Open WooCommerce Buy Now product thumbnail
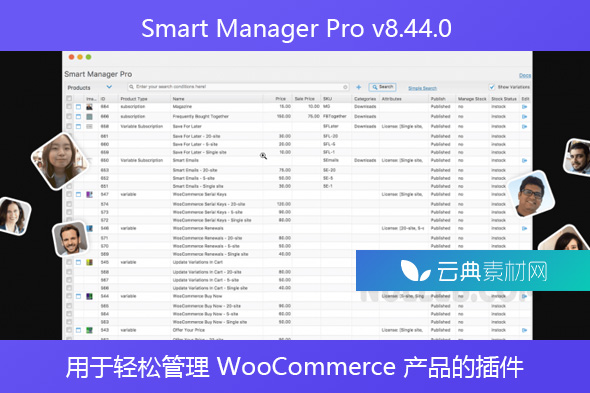The width and height of the screenshot is (590, 393). click(89, 296)
